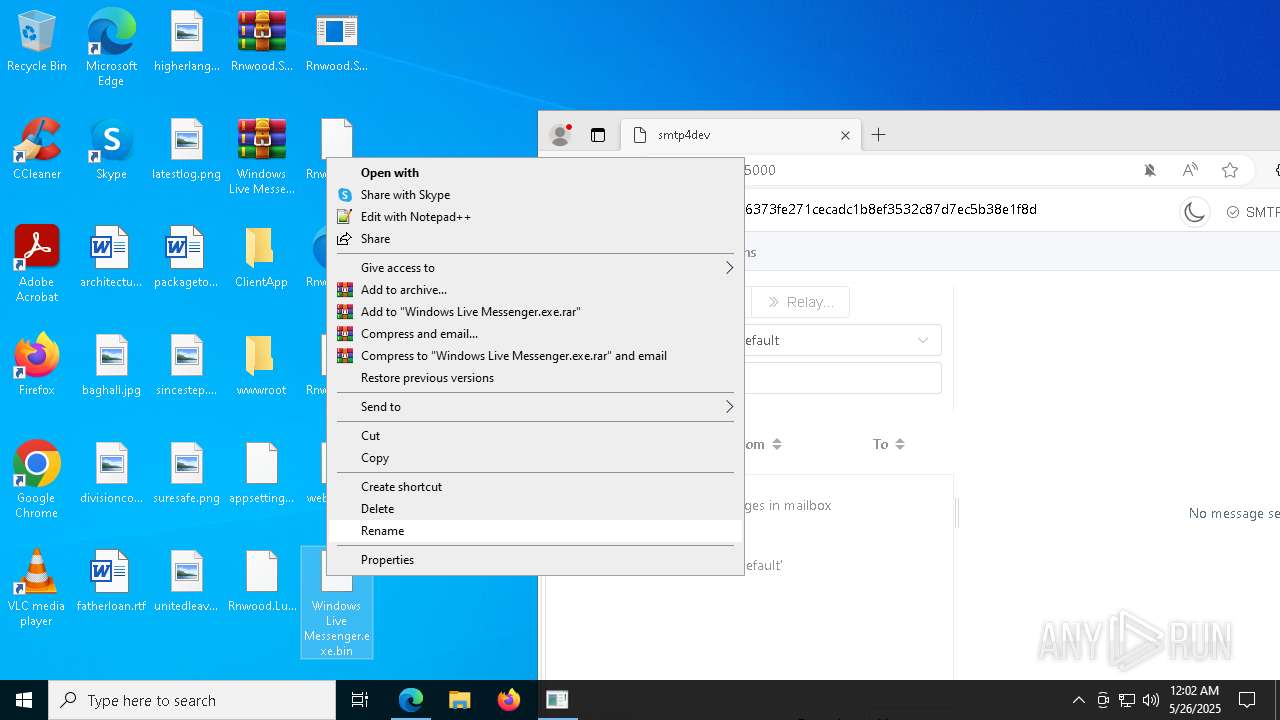The width and height of the screenshot is (1280, 720).
Task: Open Skype desktop shortcut
Action: (x=111, y=150)
